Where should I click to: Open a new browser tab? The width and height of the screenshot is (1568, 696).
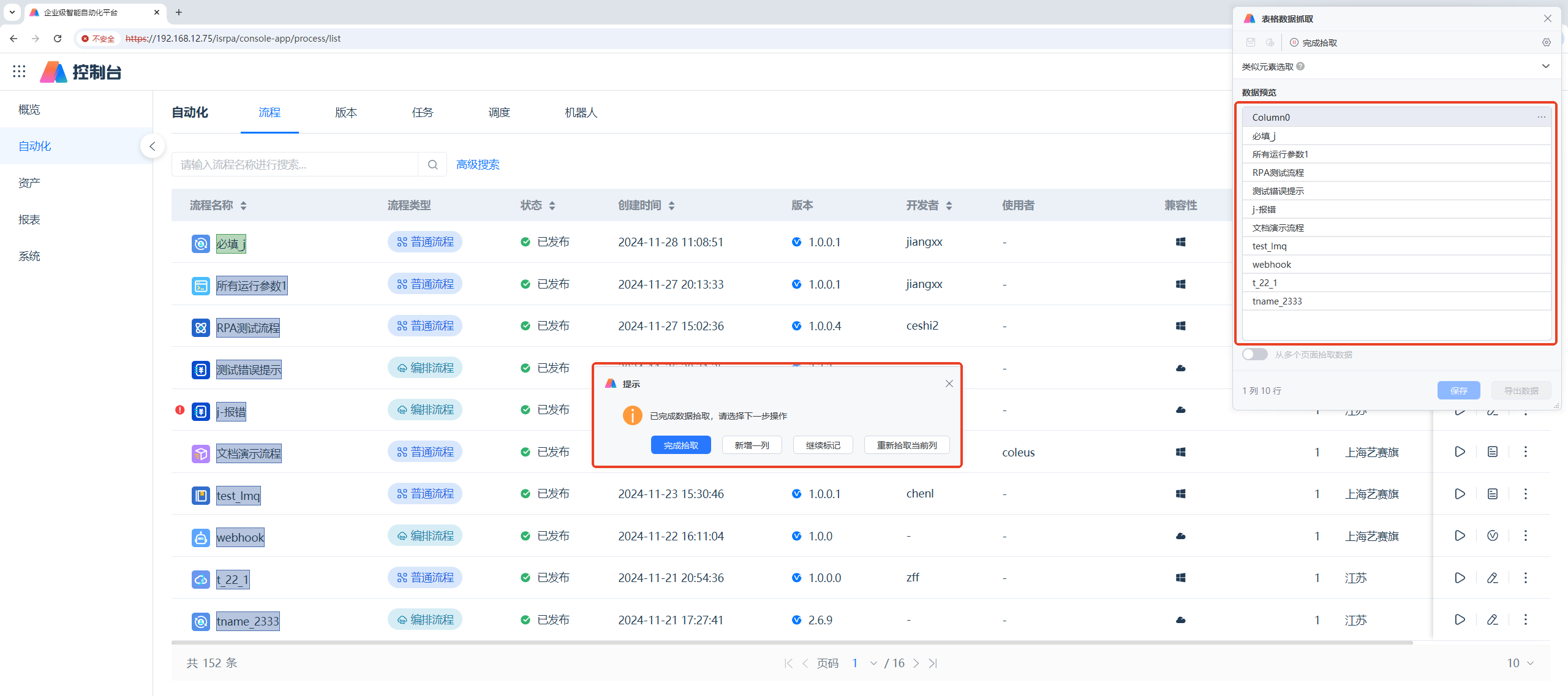click(x=179, y=12)
